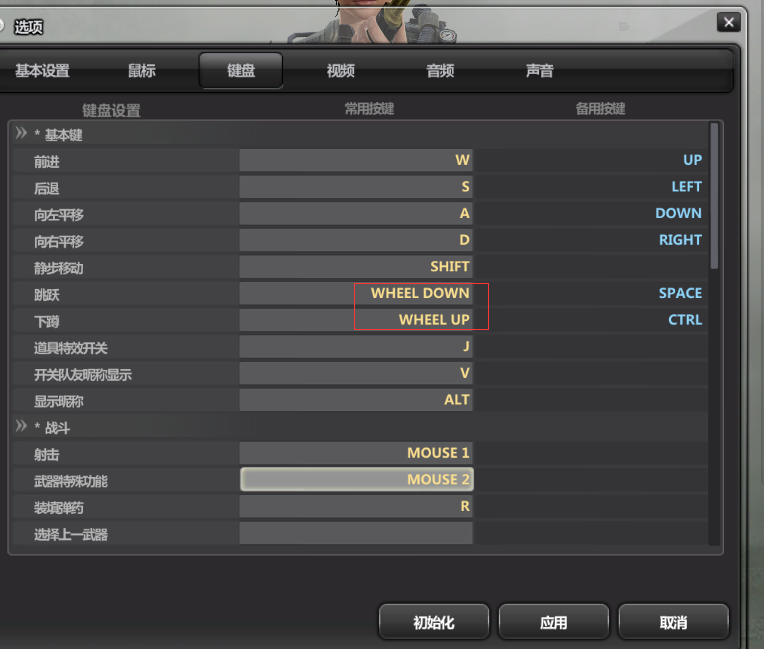Click the 初始化 reset button
764x649 pixels.
tap(434, 622)
